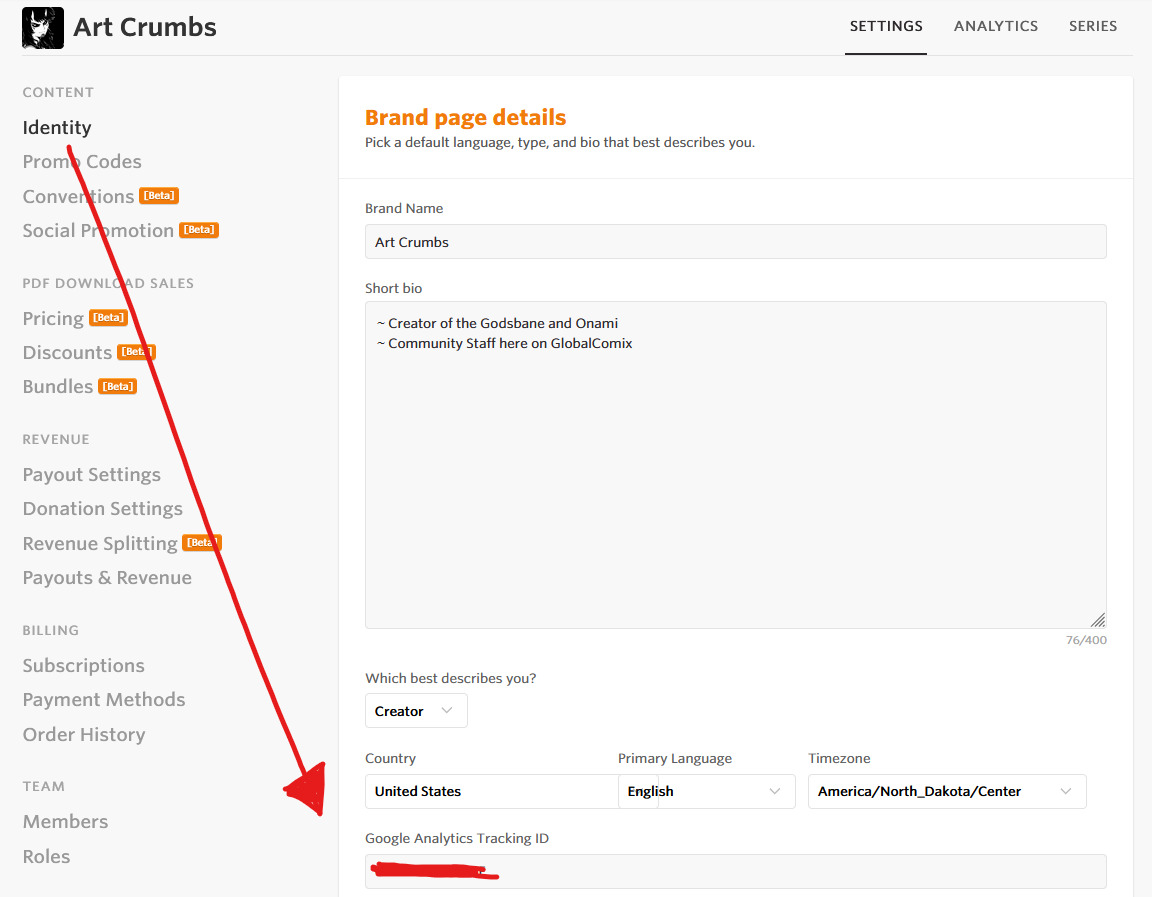Go to Conventions settings
Screen dimensions: 1152x897
coord(78,196)
